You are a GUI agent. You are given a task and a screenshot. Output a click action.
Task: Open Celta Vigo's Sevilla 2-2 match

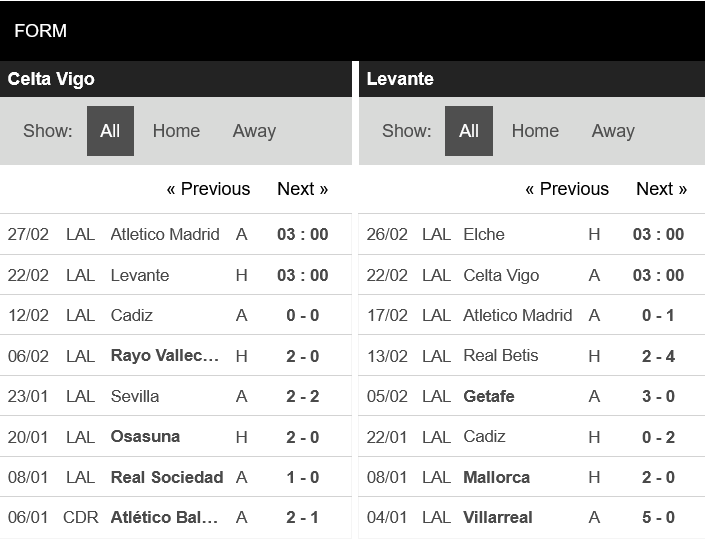pyautogui.click(x=176, y=396)
